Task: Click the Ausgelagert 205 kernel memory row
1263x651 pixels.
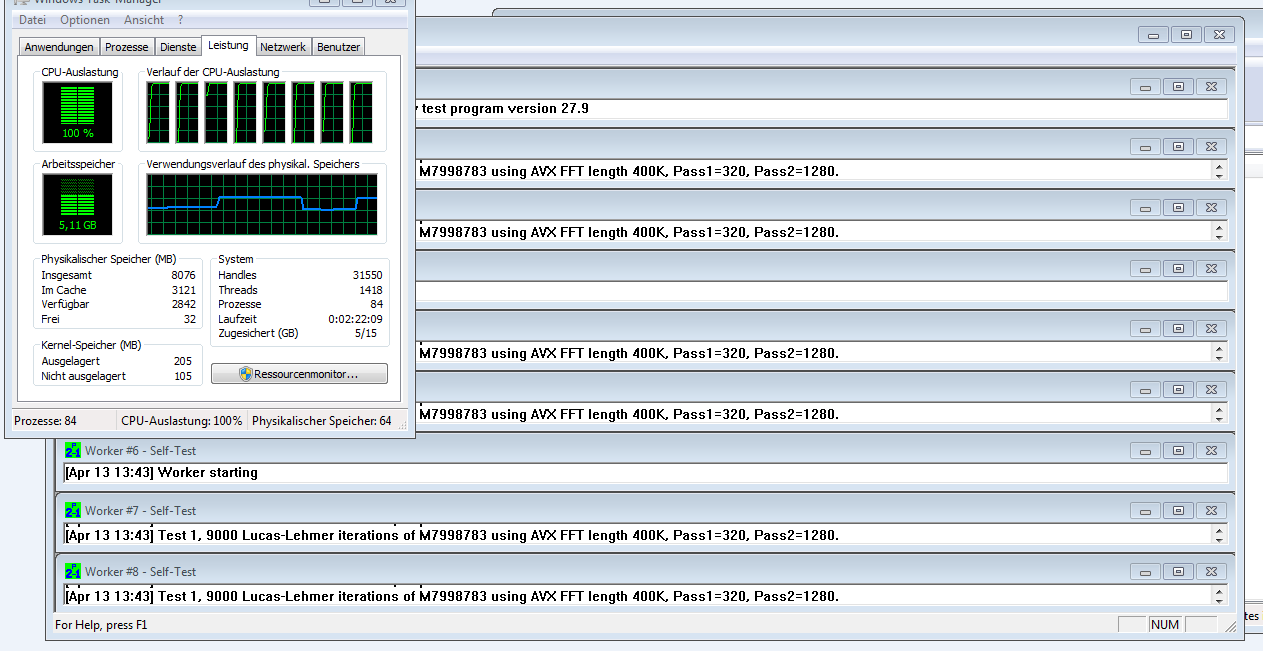Action: click(x=118, y=361)
